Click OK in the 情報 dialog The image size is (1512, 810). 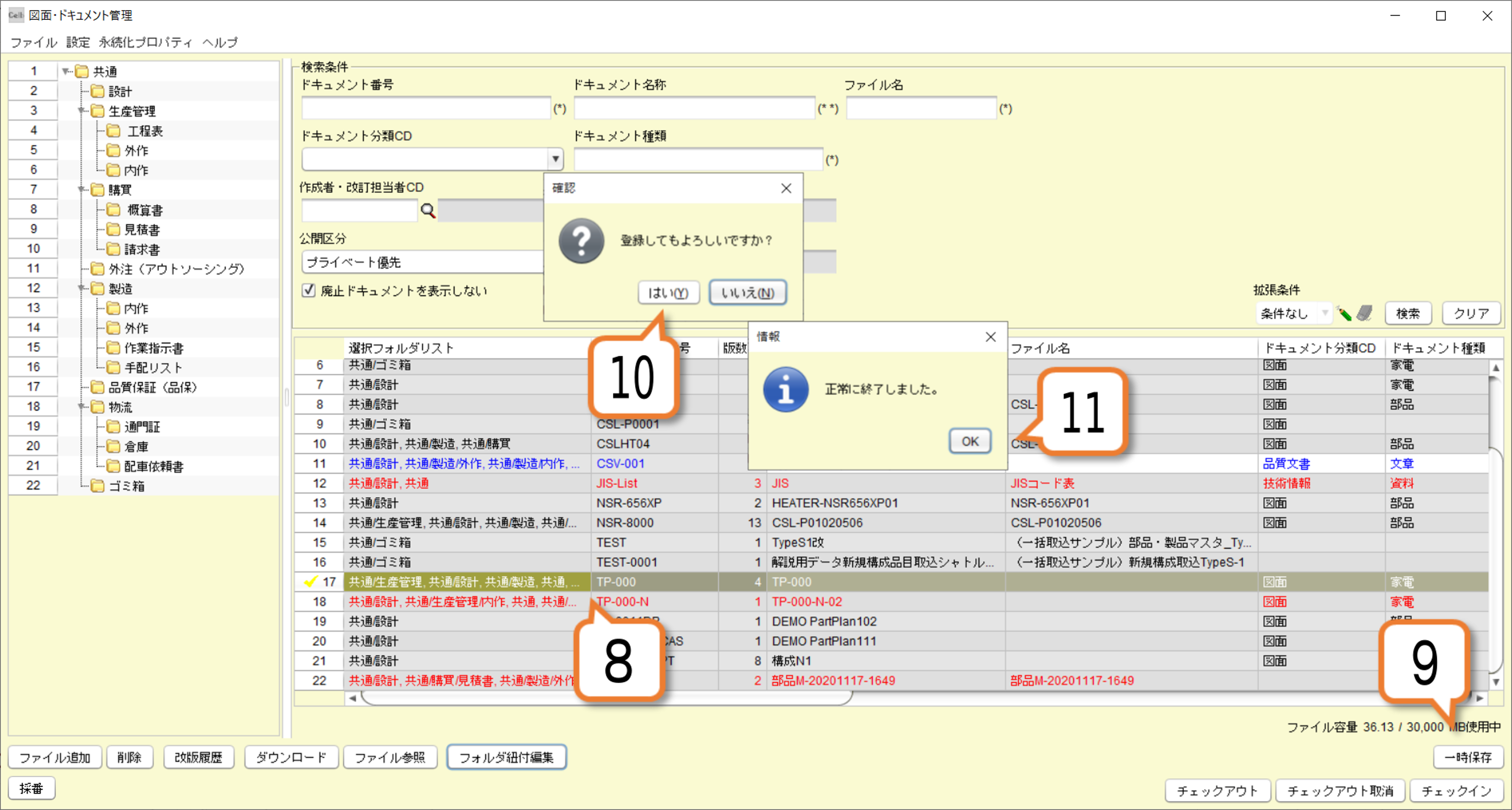[970, 441]
